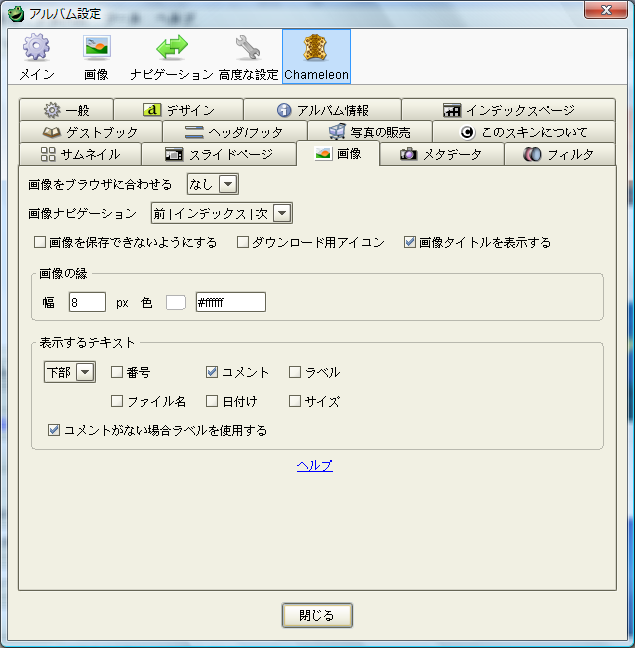635x648 pixels.
Task: Switch to the メタデータ tab
Action: point(442,154)
